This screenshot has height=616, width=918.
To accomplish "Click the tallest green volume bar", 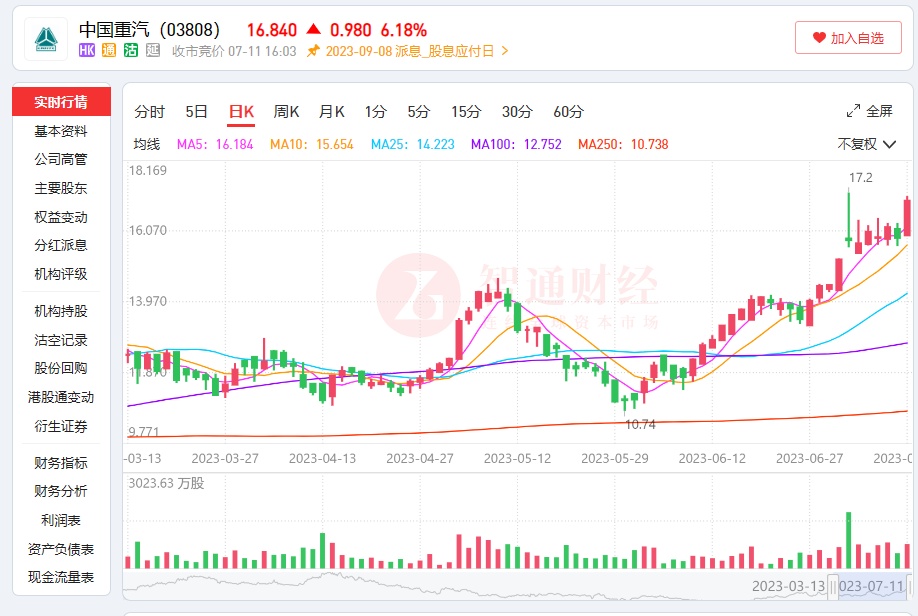I will pos(848,540).
